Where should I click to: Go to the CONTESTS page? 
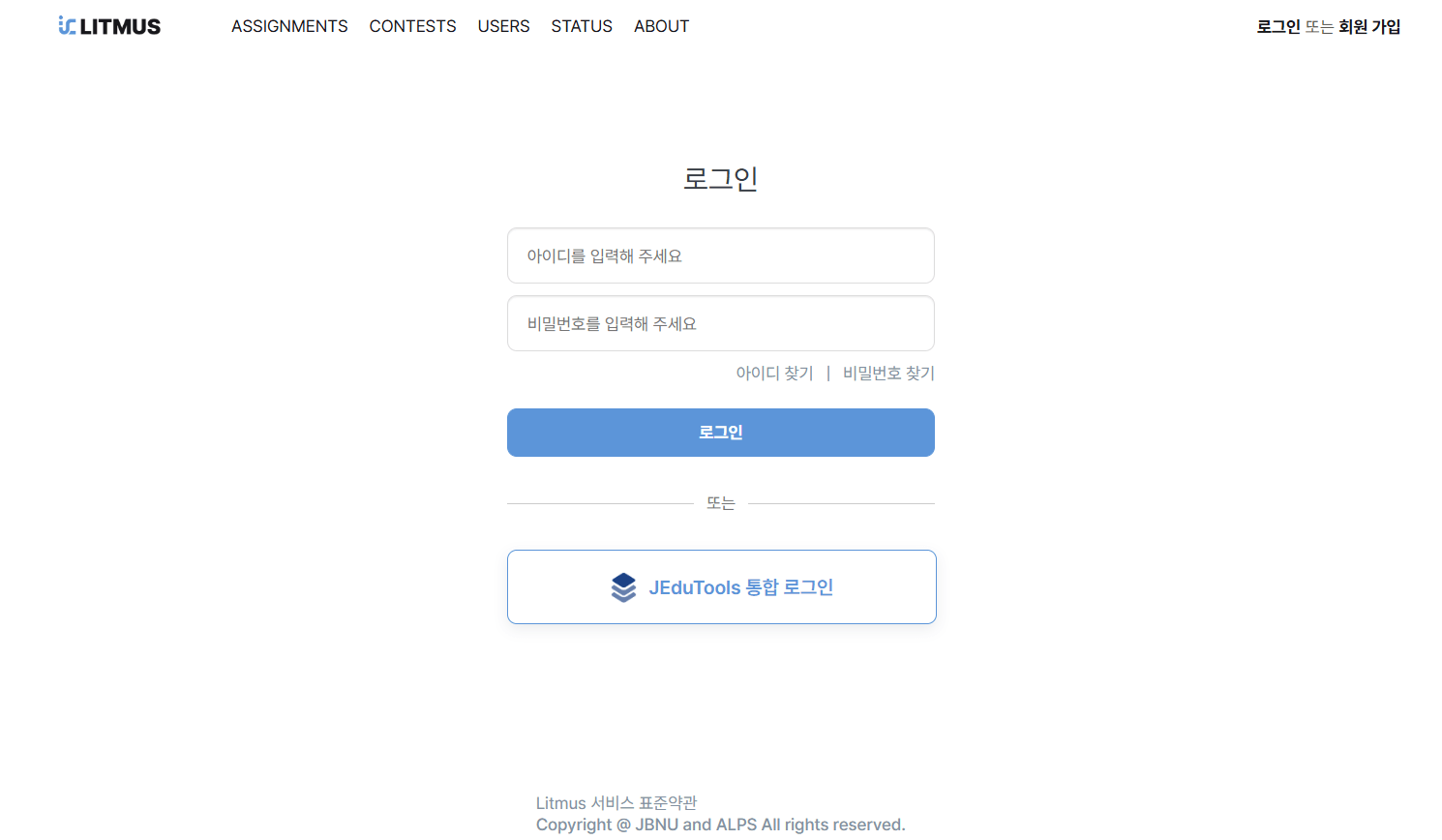pyautogui.click(x=412, y=26)
